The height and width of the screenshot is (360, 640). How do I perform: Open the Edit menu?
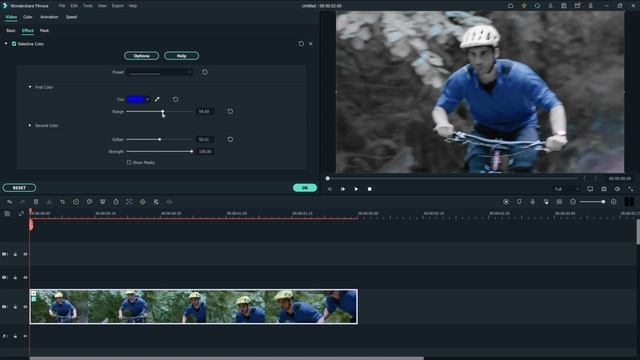(x=74, y=6)
